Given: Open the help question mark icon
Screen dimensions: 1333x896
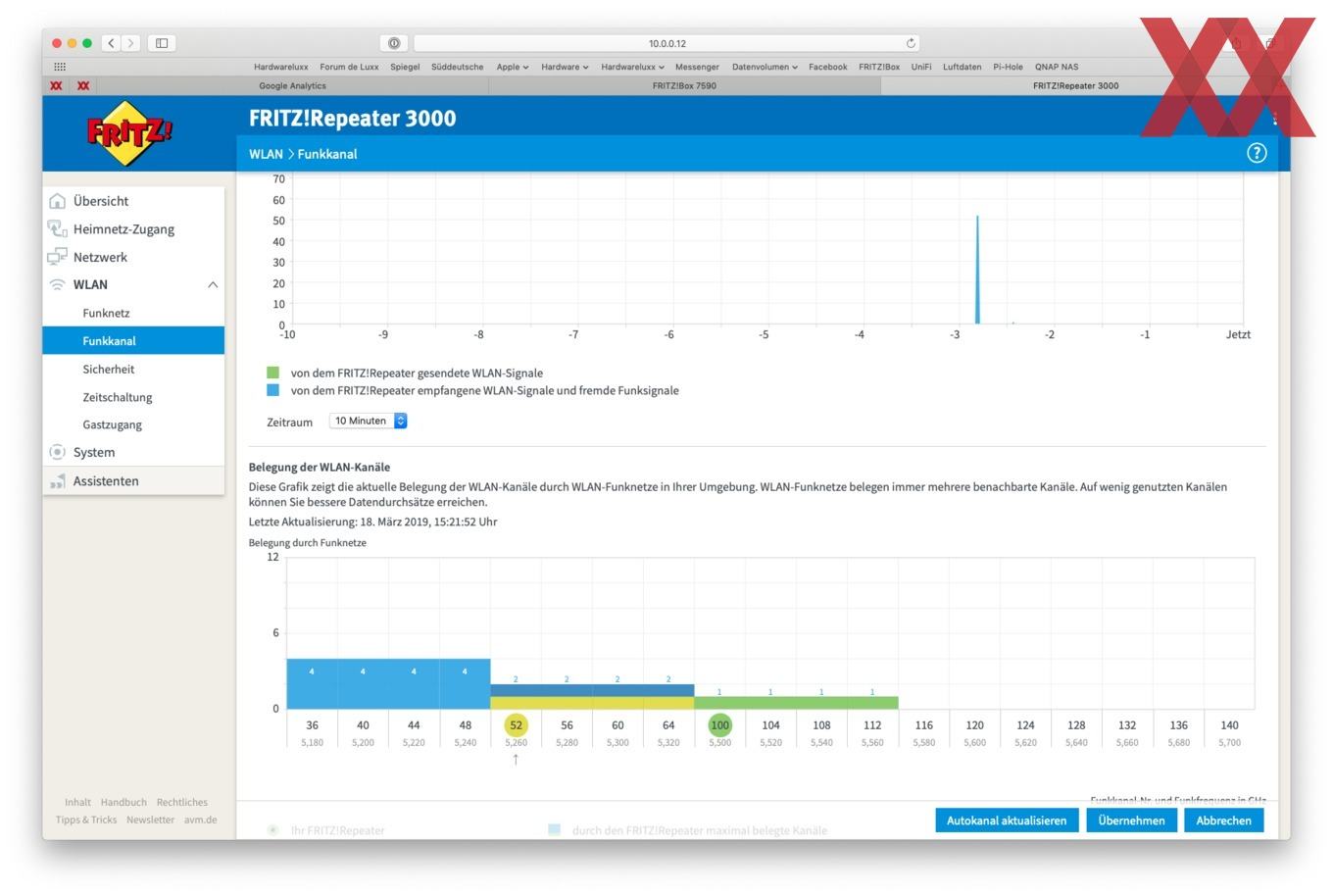Looking at the screenshot, I should 1257,153.
